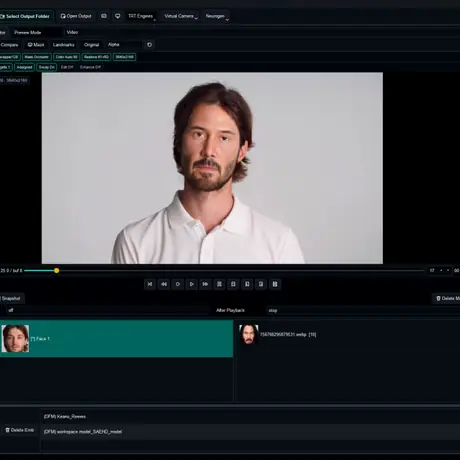Open the Preview Mode dropdown

point(37,32)
